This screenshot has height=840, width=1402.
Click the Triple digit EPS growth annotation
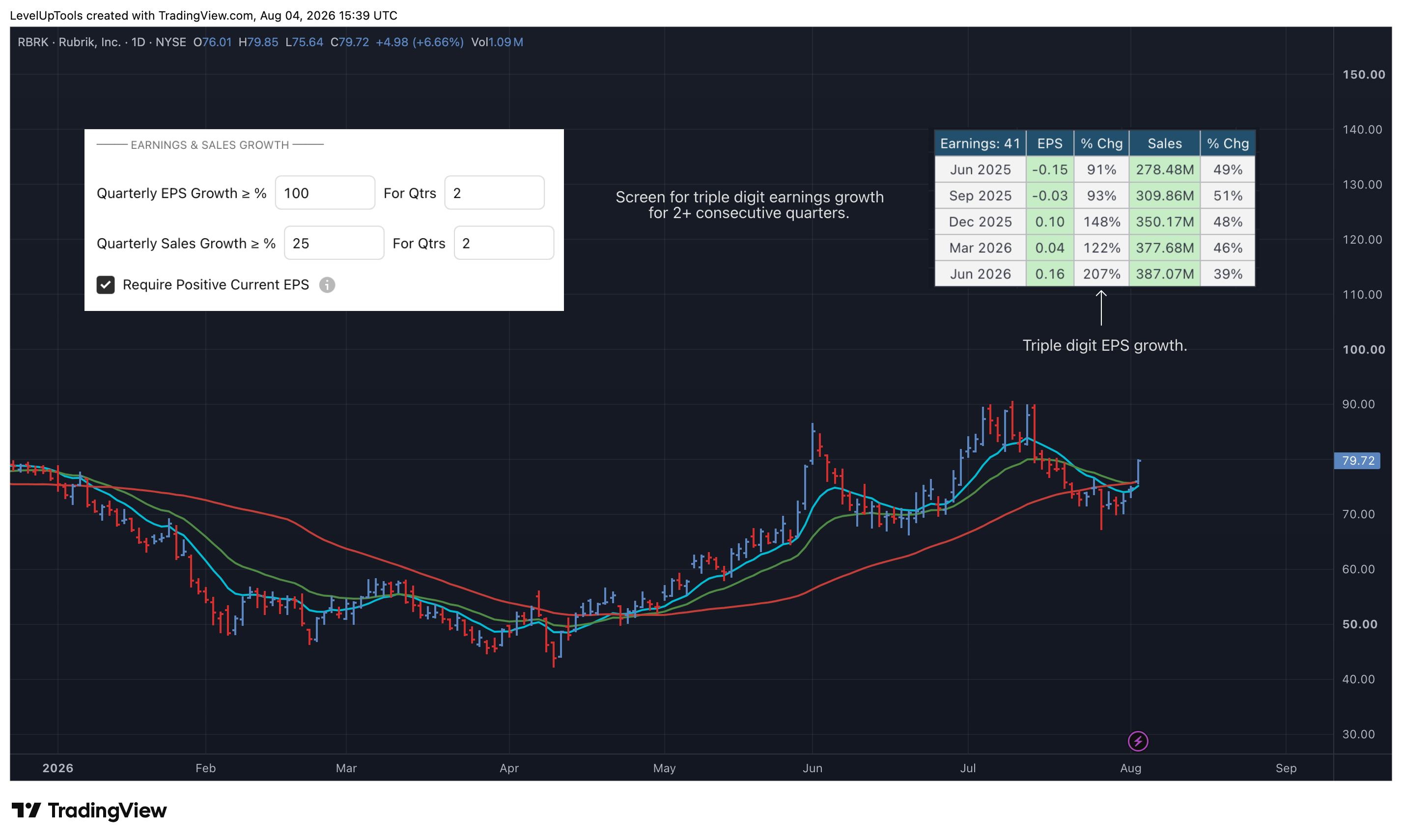pyautogui.click(x=1104, y=345)
